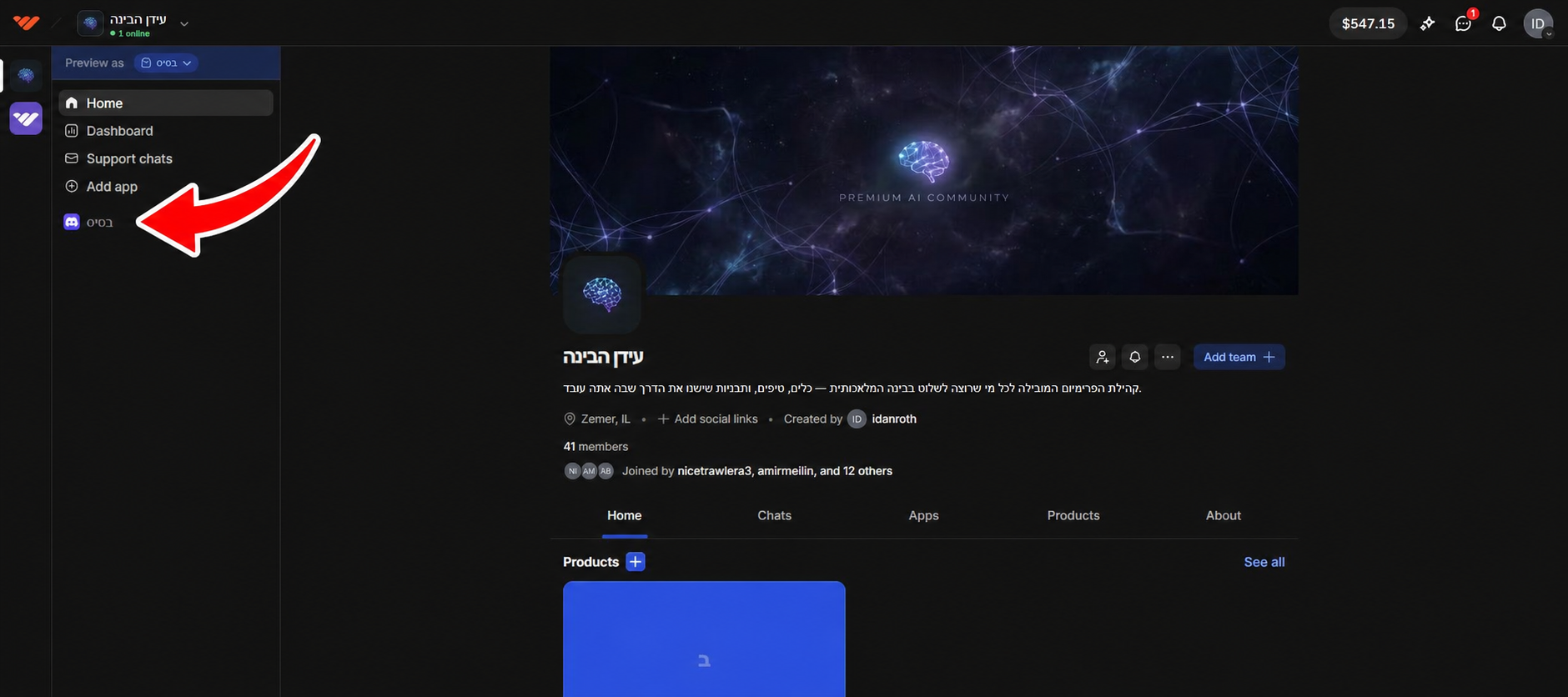
Task: Click the Add team button
Action: 1239,357
